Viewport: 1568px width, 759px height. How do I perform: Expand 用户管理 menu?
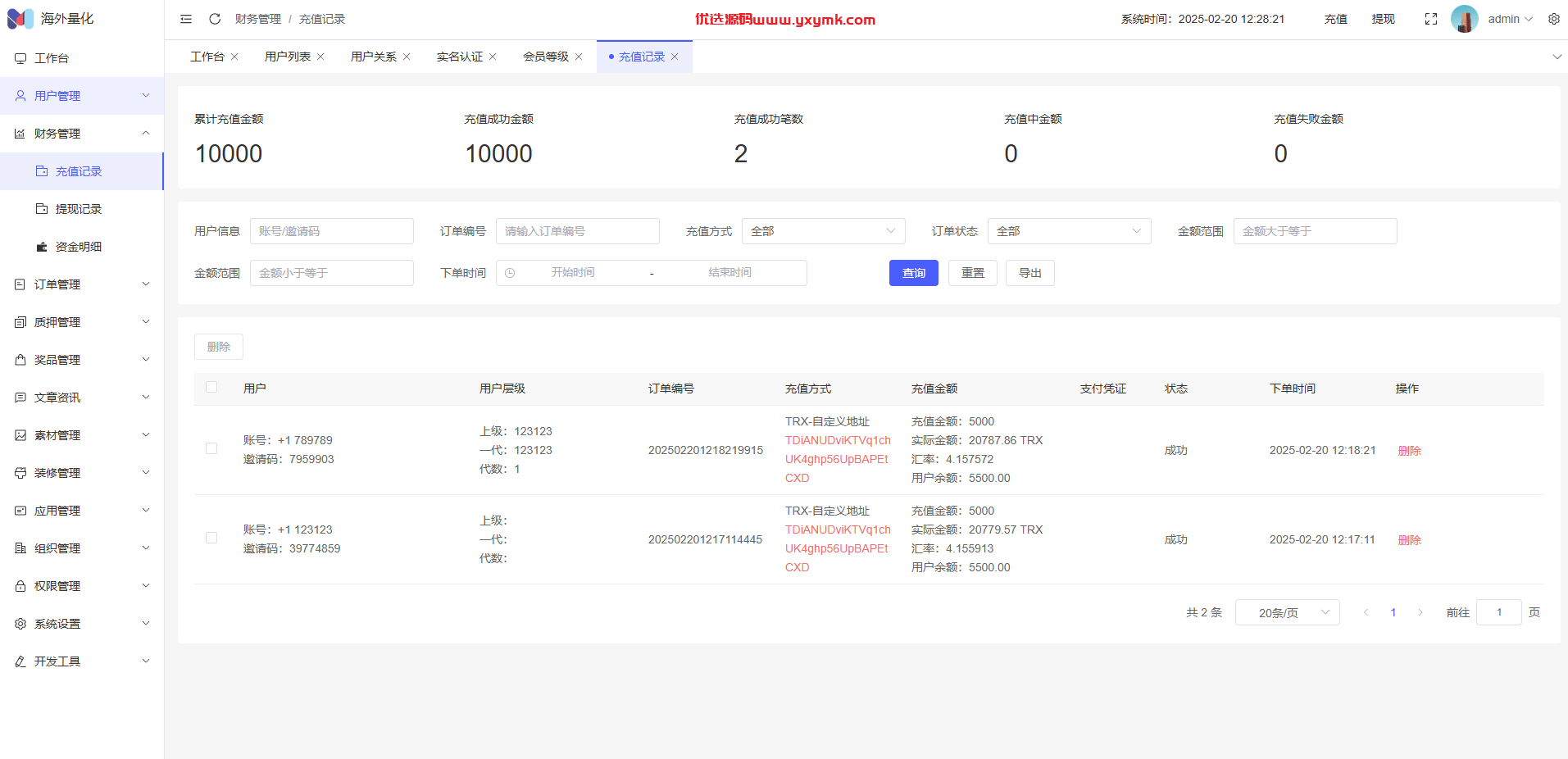(x=82, y=96)
